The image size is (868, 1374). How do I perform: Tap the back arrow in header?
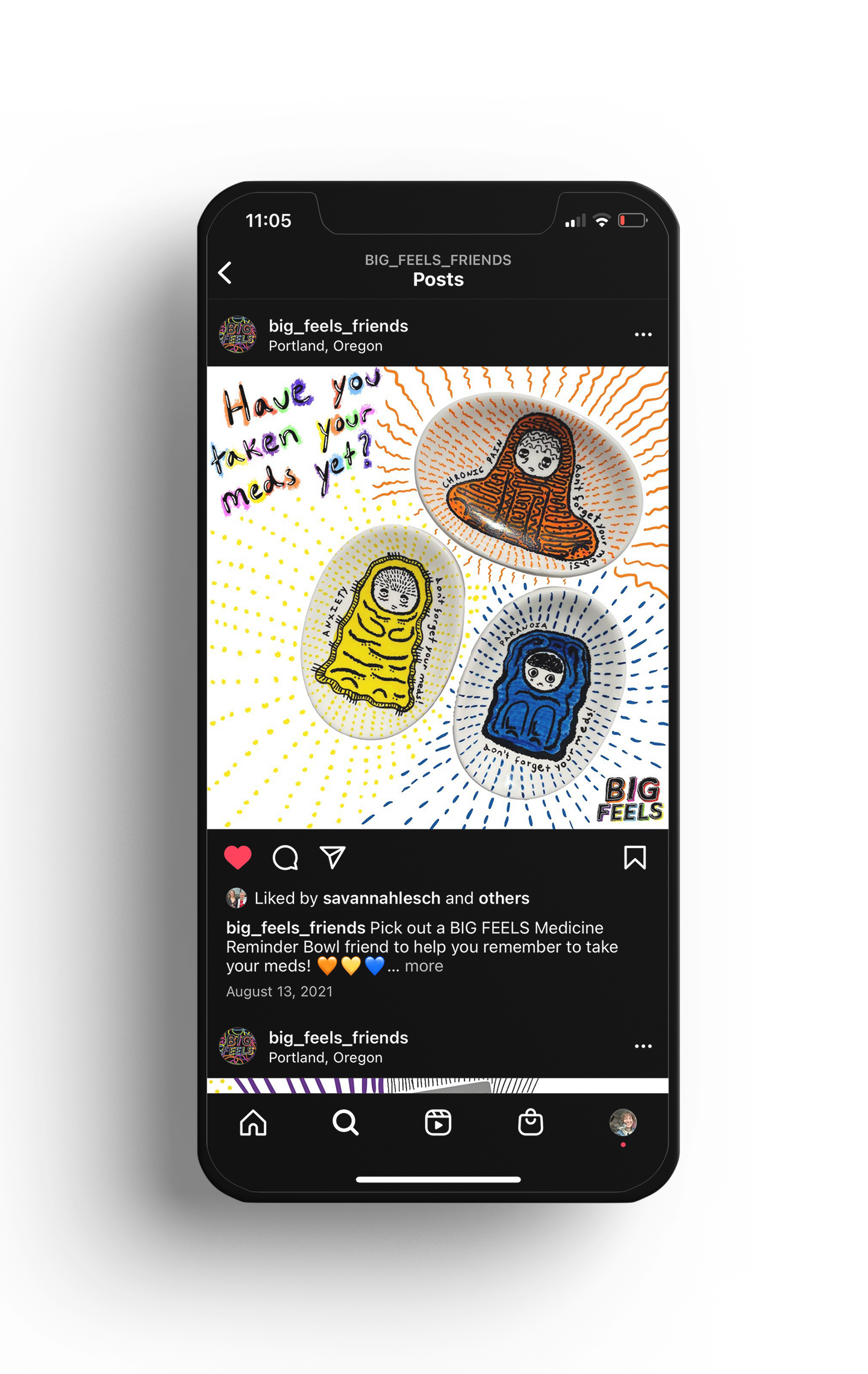click(225, 273)
